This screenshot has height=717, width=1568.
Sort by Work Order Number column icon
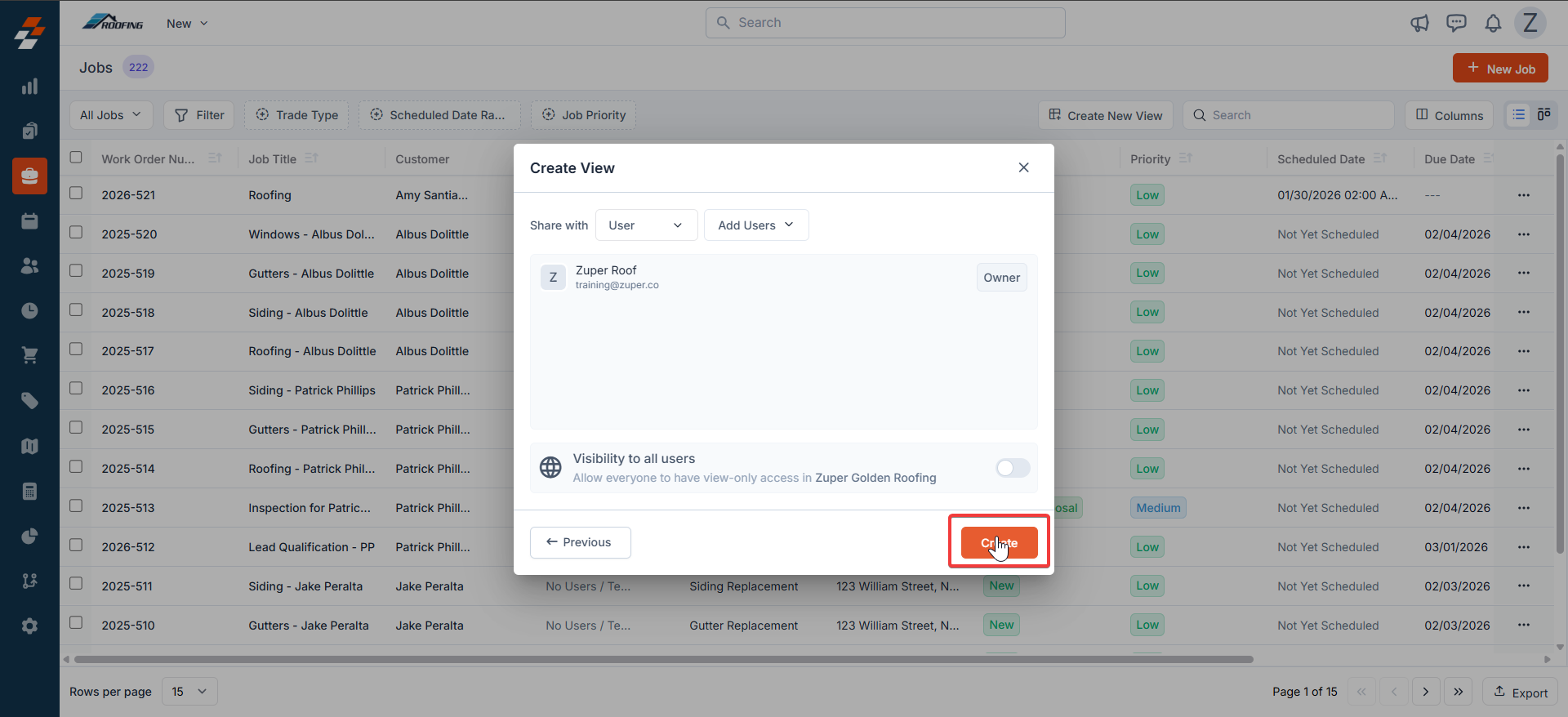215,158
